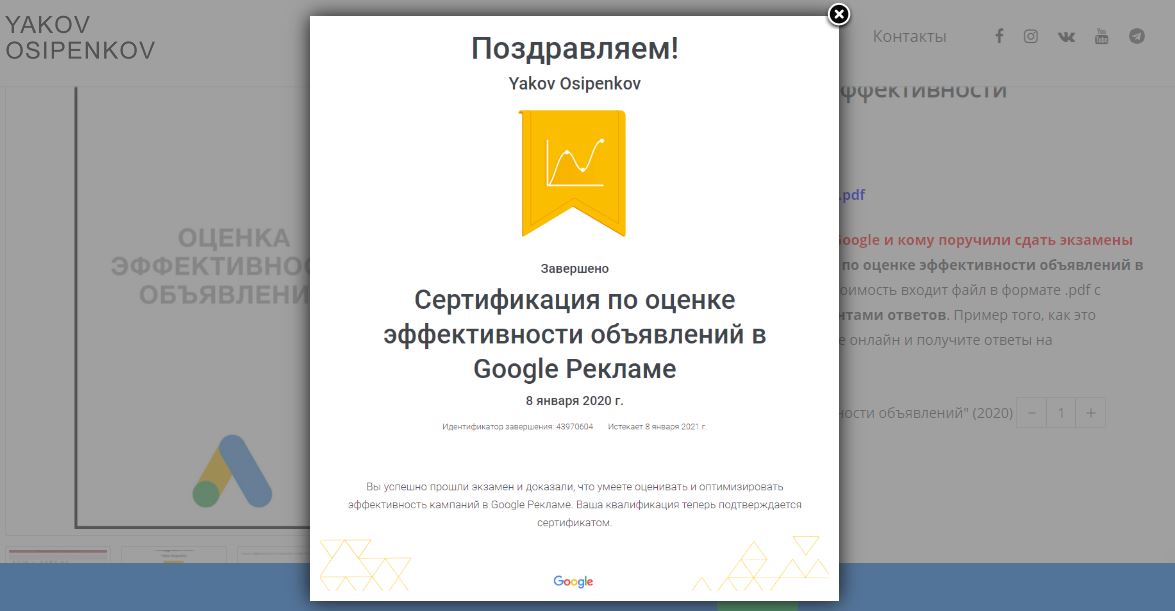
Task: Increase quantity using the plus stepper
Action: pyautogui.click(x=1090, y=412)
